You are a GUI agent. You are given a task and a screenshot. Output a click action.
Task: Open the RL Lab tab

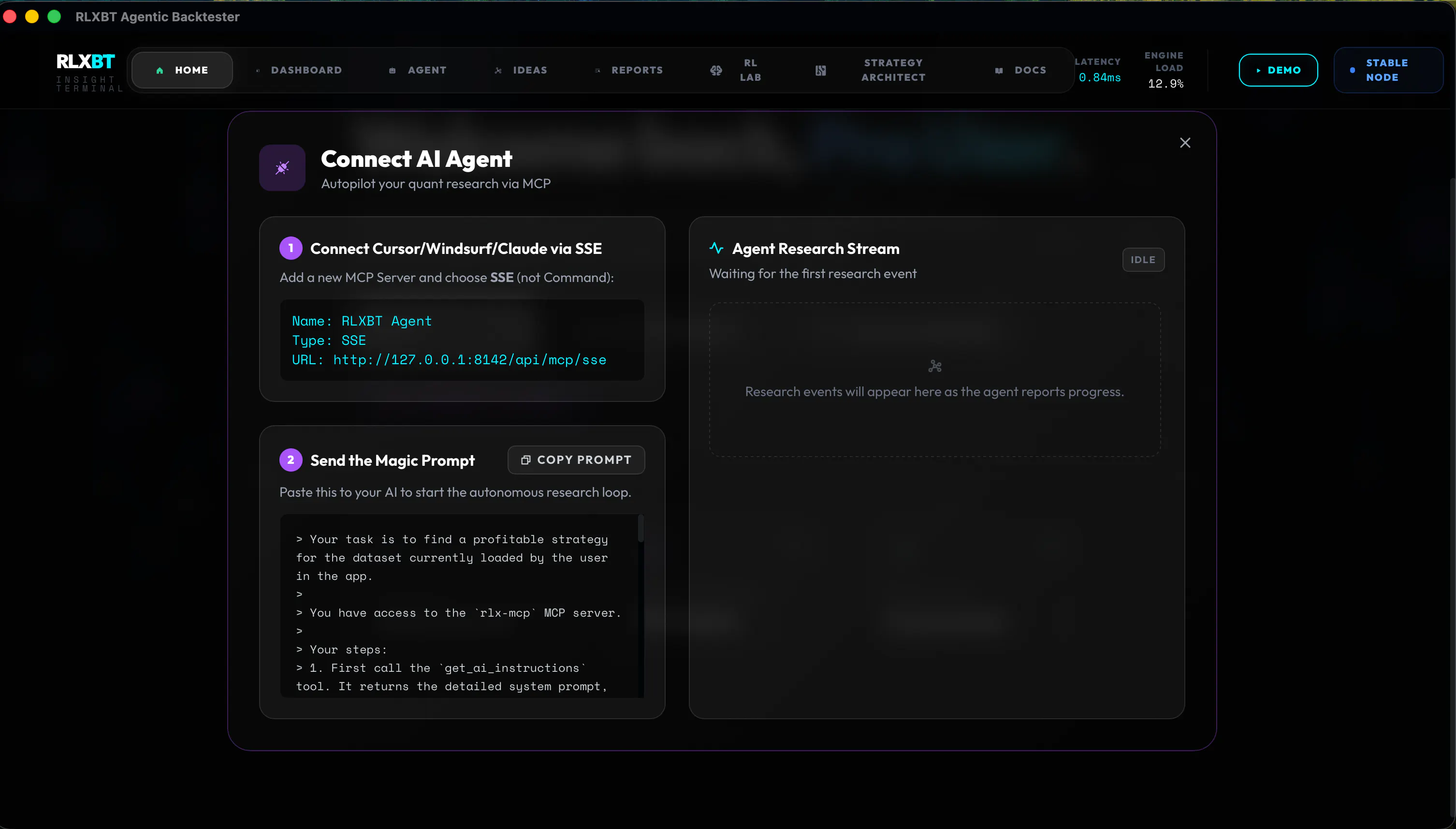tap(736, 70)
